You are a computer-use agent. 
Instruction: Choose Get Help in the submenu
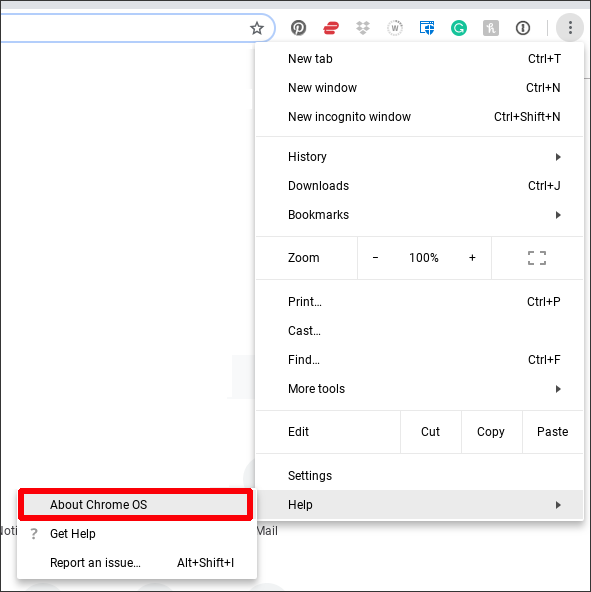(137, 534)
